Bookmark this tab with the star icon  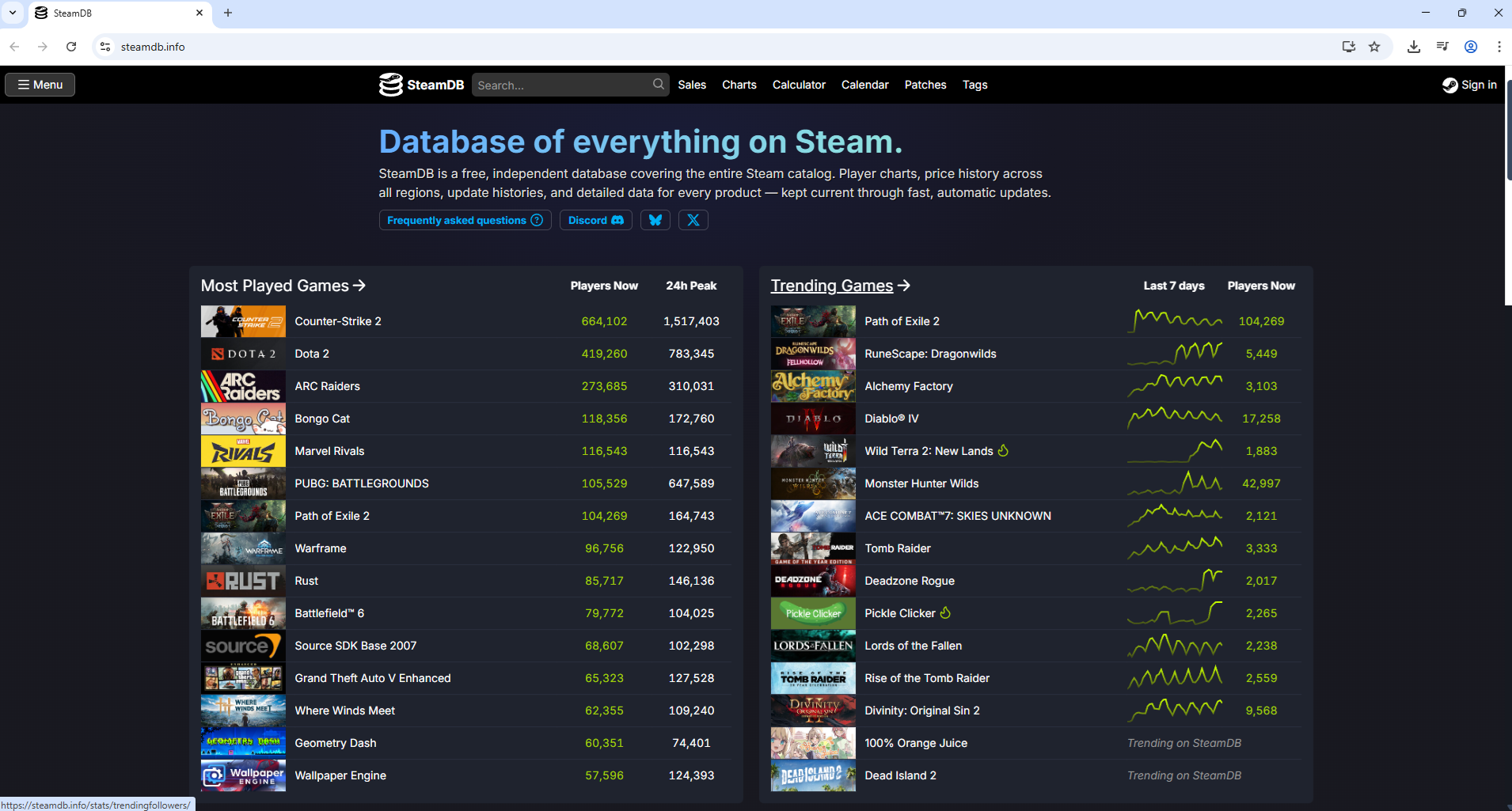[1374, 47]
